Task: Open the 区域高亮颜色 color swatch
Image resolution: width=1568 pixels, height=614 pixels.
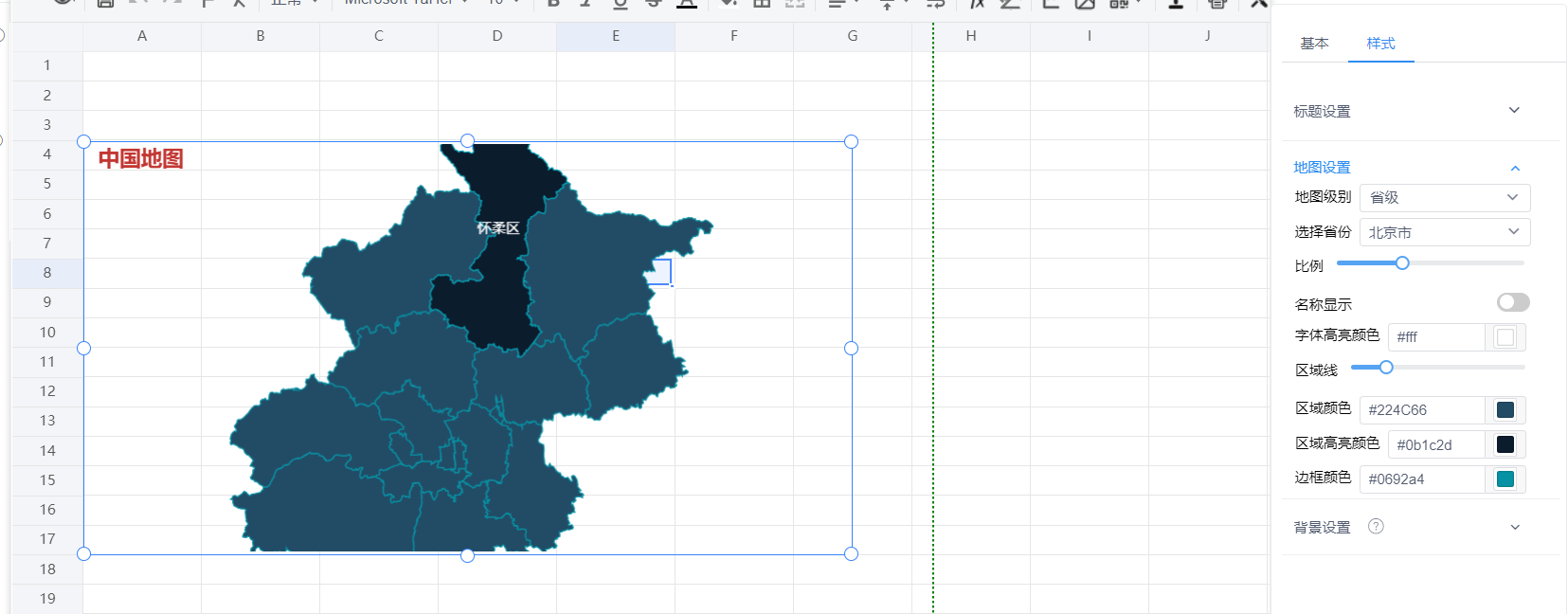Action: 1505,444
